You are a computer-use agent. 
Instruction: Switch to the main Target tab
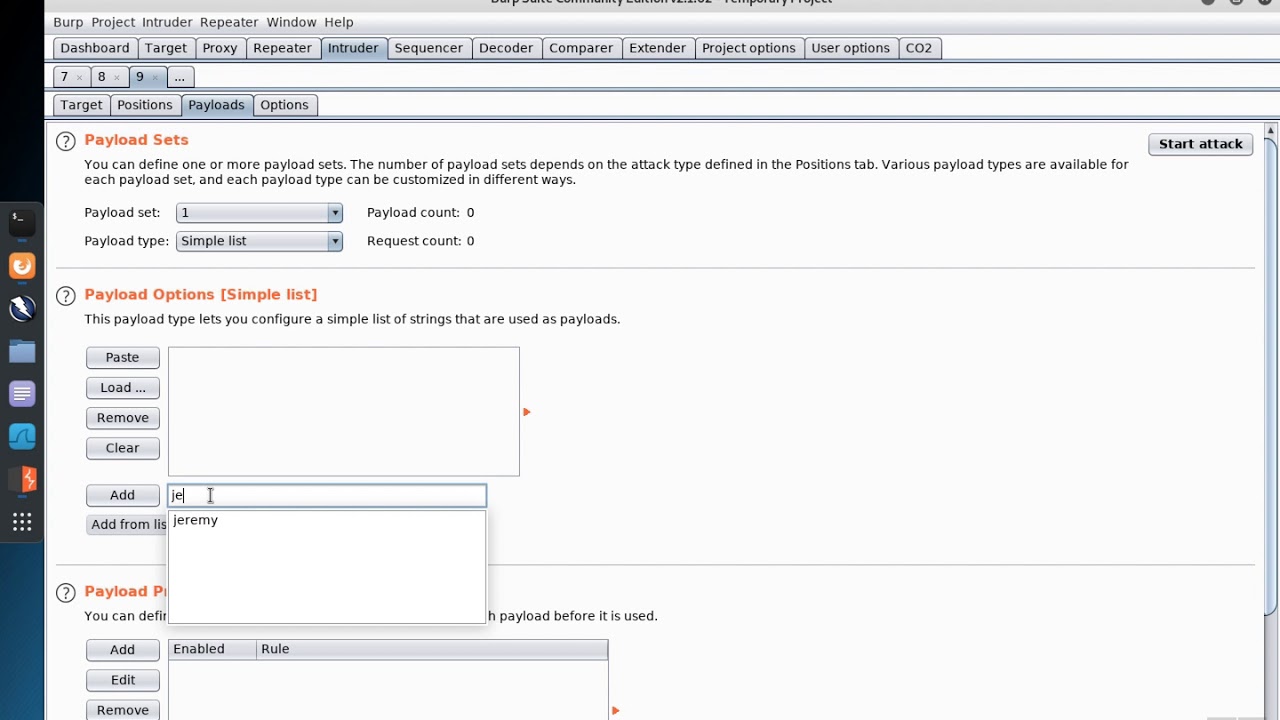tap(166, 48)
